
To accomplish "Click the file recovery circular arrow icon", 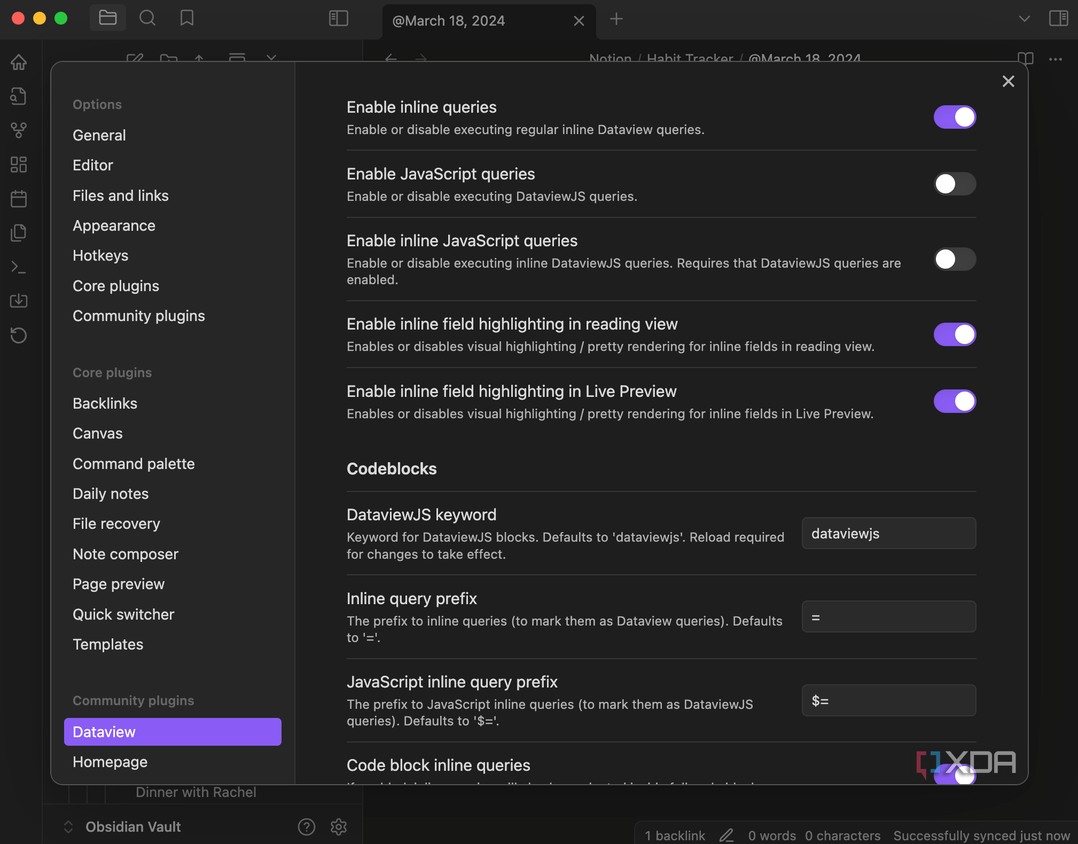I will tap(19, 335).
